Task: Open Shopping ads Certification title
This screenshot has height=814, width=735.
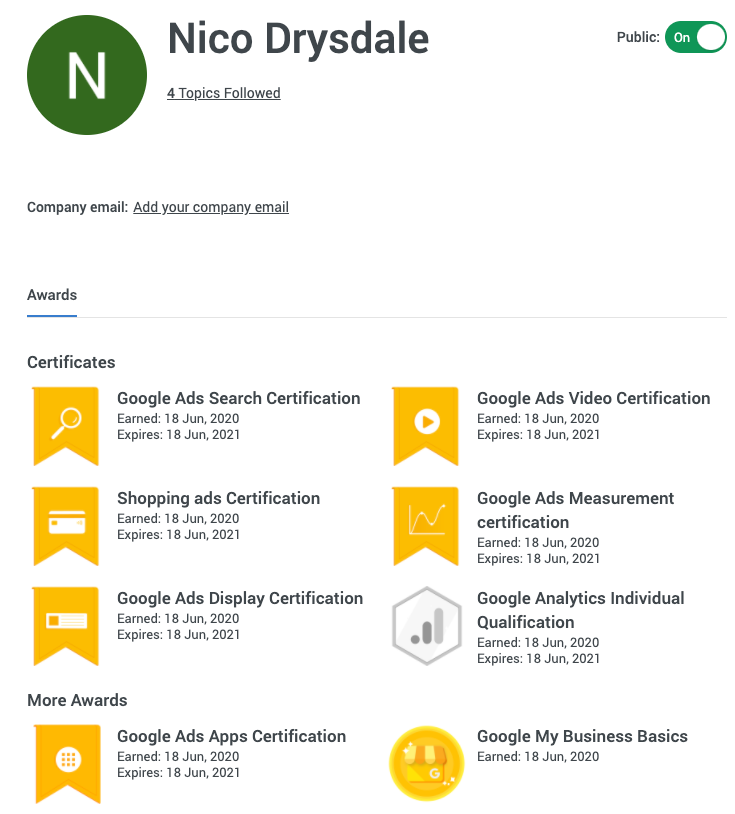Action: coord(219,498)
